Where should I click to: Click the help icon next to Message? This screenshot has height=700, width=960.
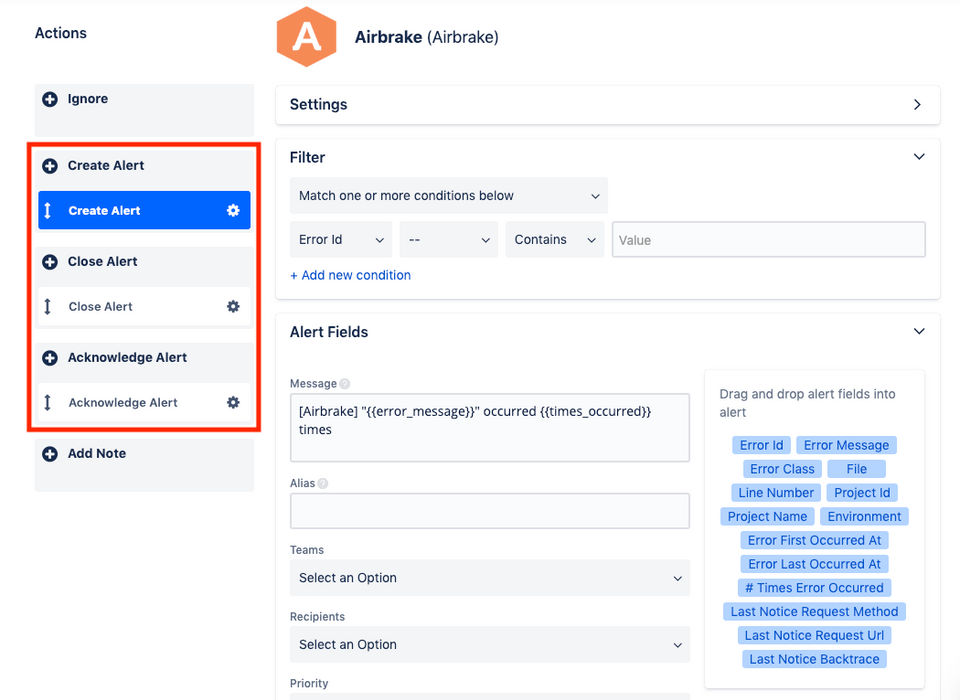(x=345, y=384)
